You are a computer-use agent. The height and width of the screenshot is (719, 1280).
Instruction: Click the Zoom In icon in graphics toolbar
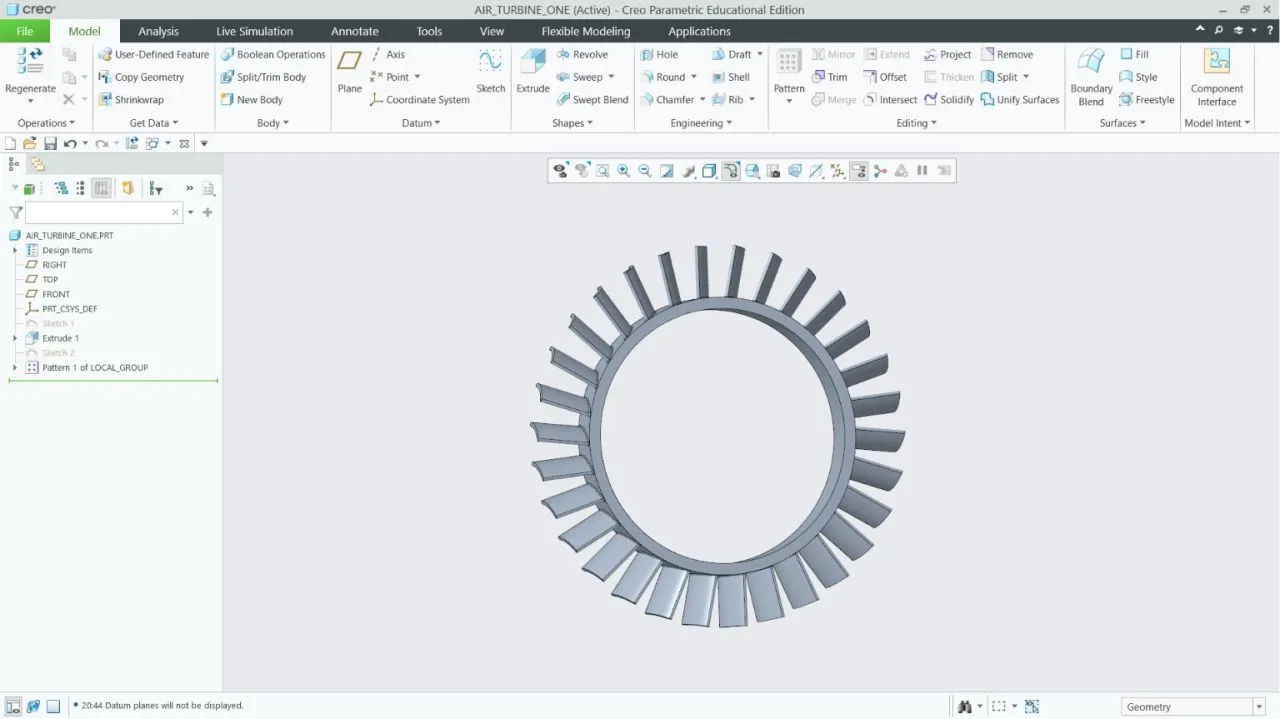pos(624,171)
